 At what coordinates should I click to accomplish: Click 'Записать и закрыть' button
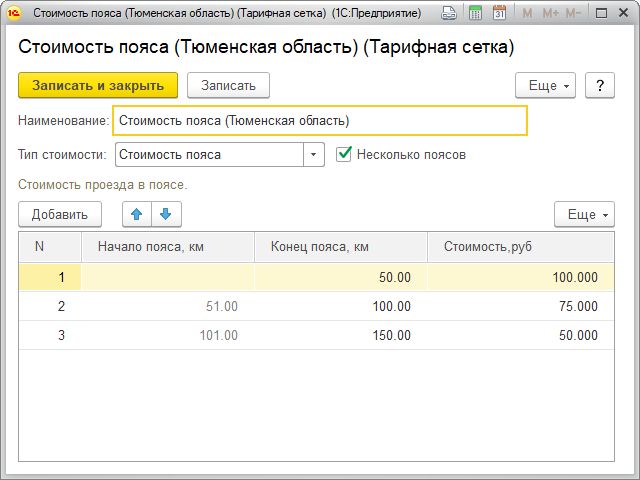pos(98,86)
